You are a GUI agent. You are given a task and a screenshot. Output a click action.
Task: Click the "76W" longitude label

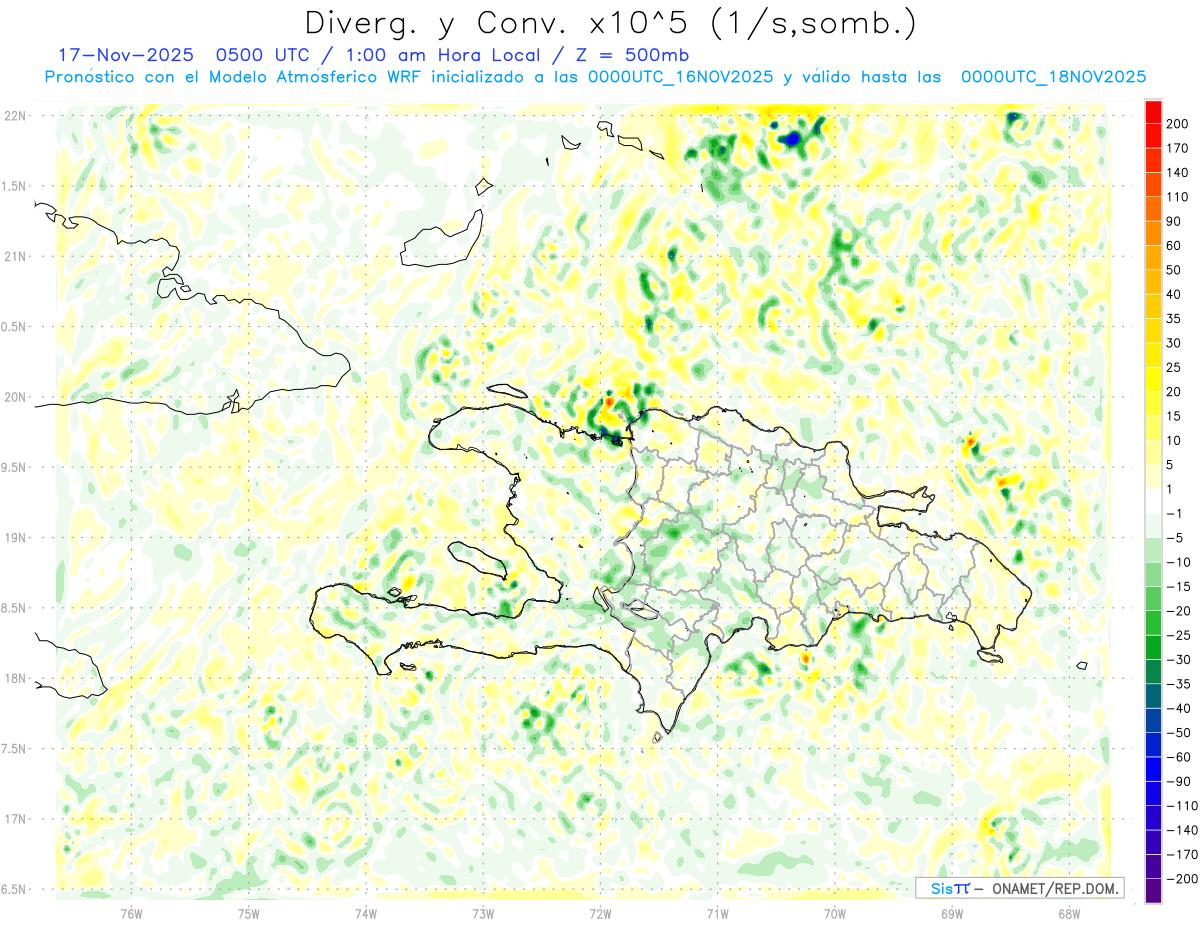click(x=132, y=913)
